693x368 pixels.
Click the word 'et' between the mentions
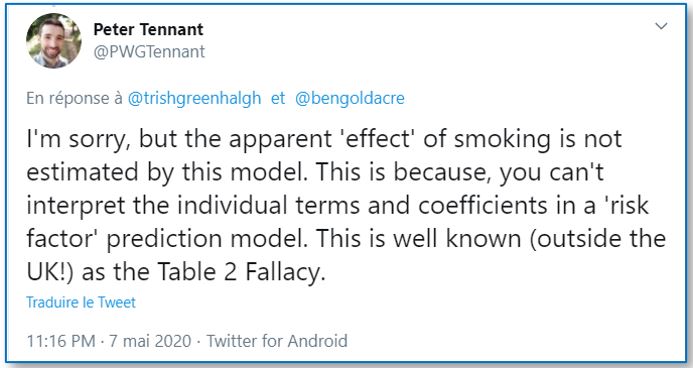tap(278, 98)
